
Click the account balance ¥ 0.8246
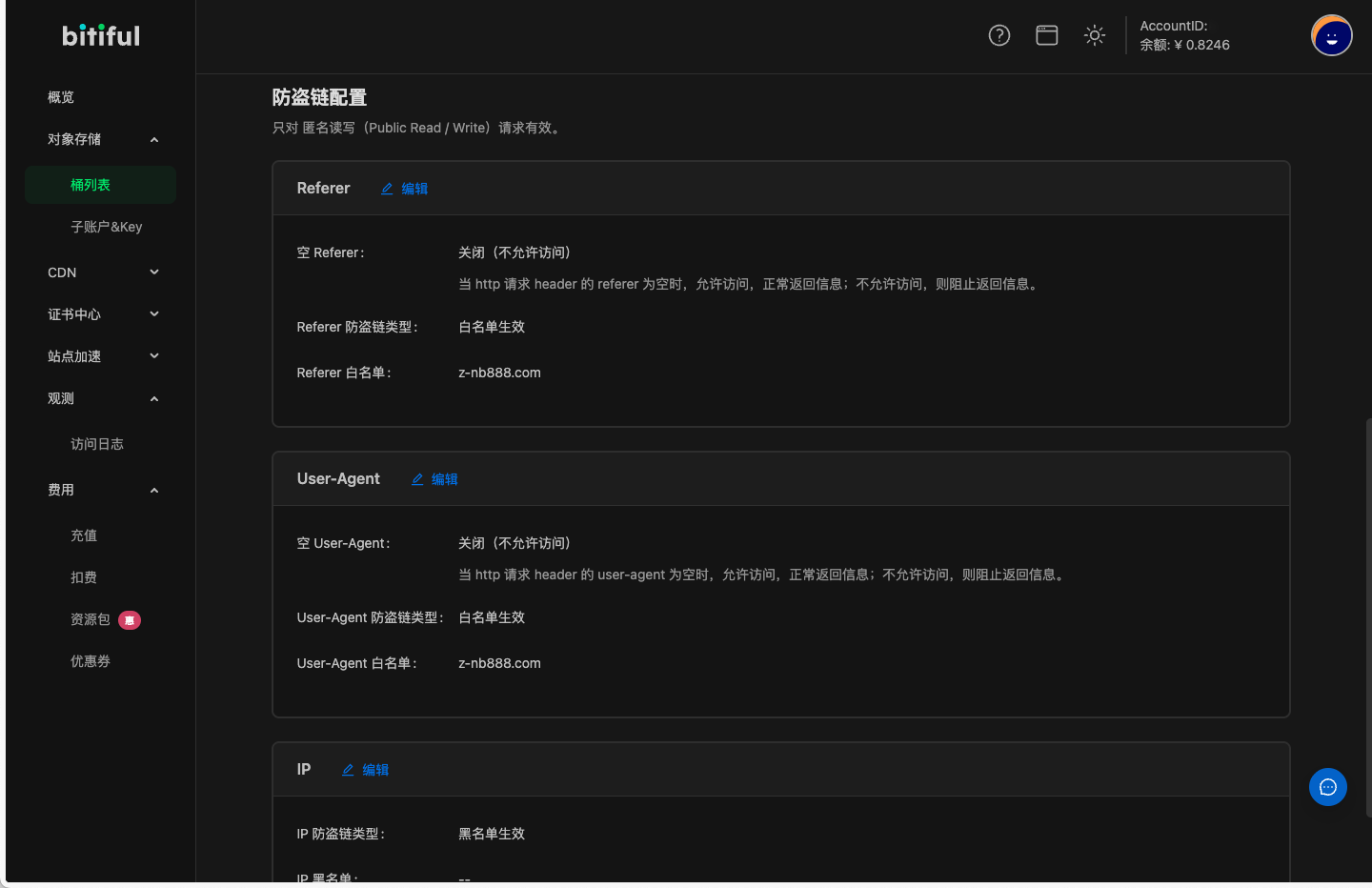[x=1185, y=45]
